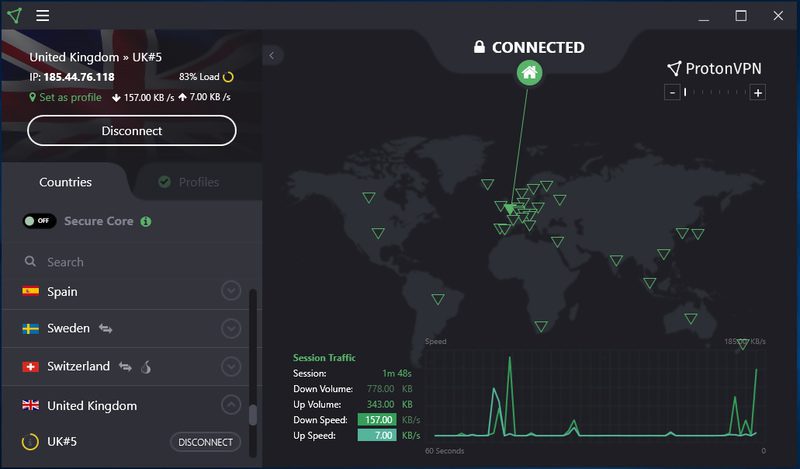Click the P2P arrows icon next to Sweden
The height and width of the screenshot is (469, 800).
(106, 328)
